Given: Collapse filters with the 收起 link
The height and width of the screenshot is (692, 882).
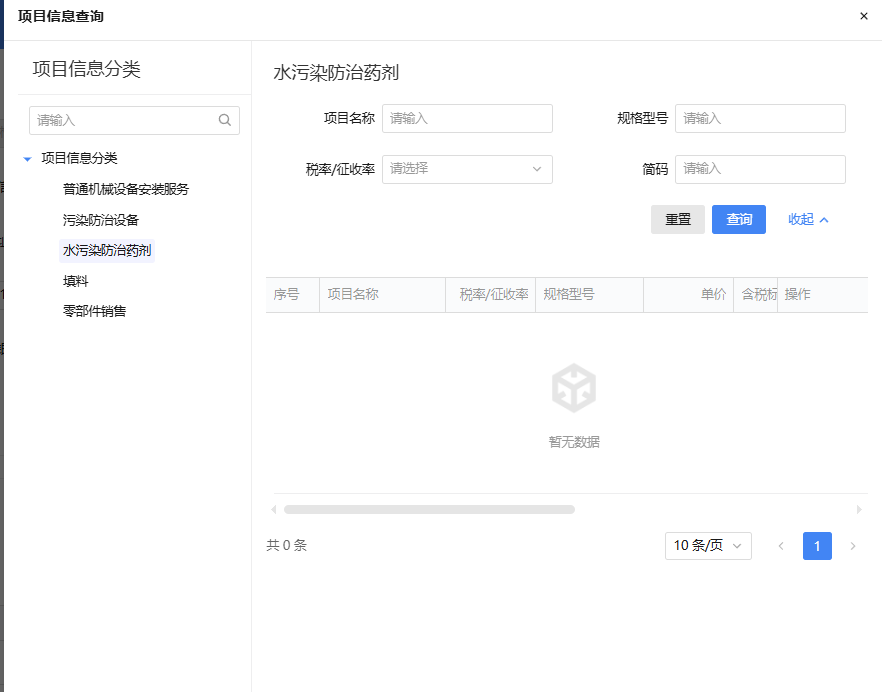Looking at the screenshot, I should point(808,219).
